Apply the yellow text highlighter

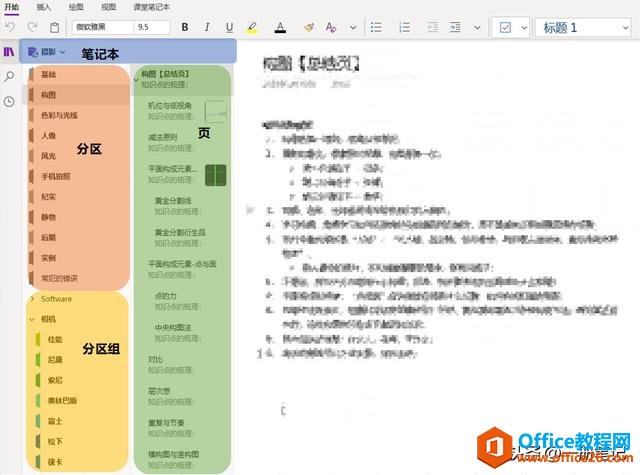click(252, 27)
